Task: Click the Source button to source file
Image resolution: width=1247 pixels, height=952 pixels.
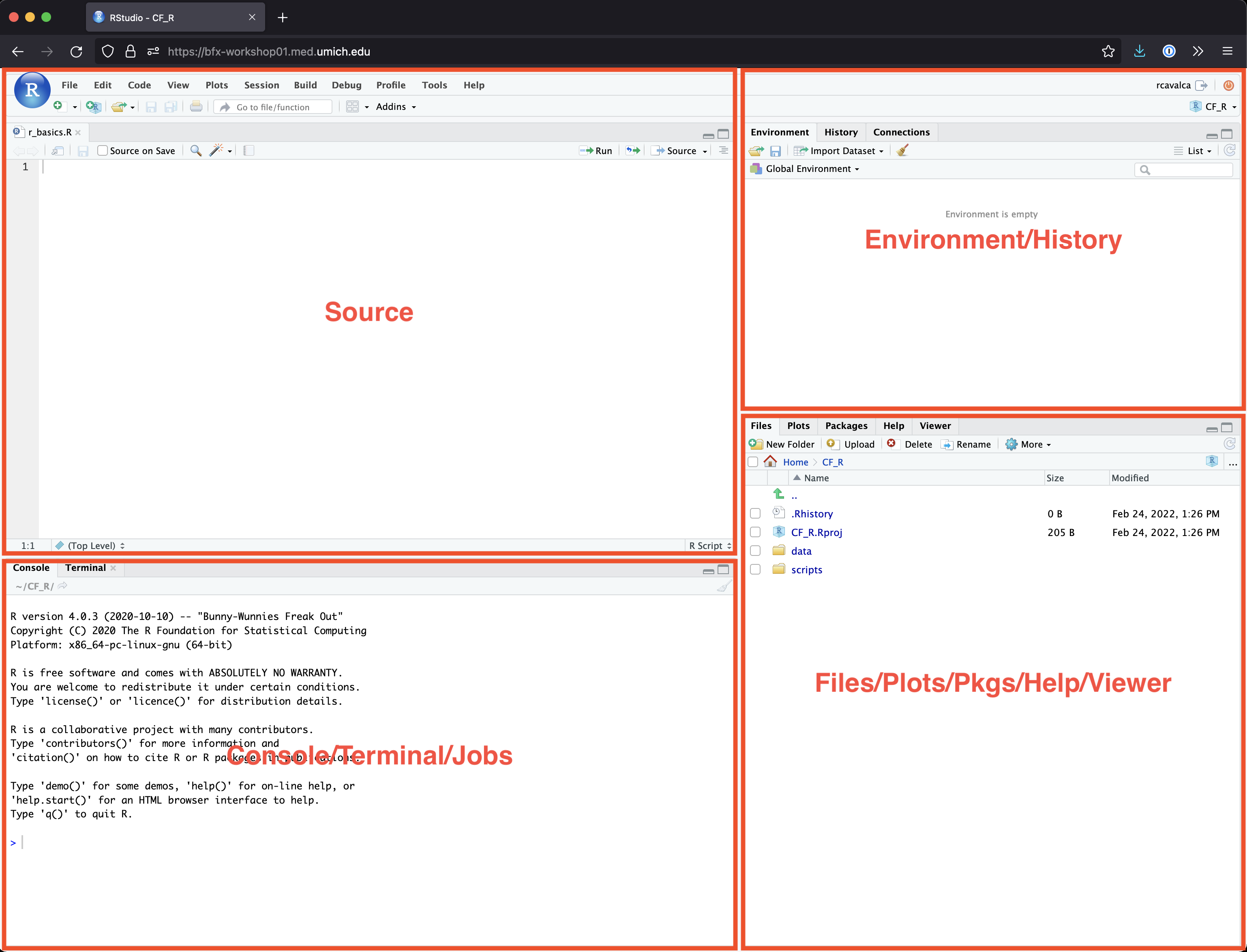Action: [680, 150]
